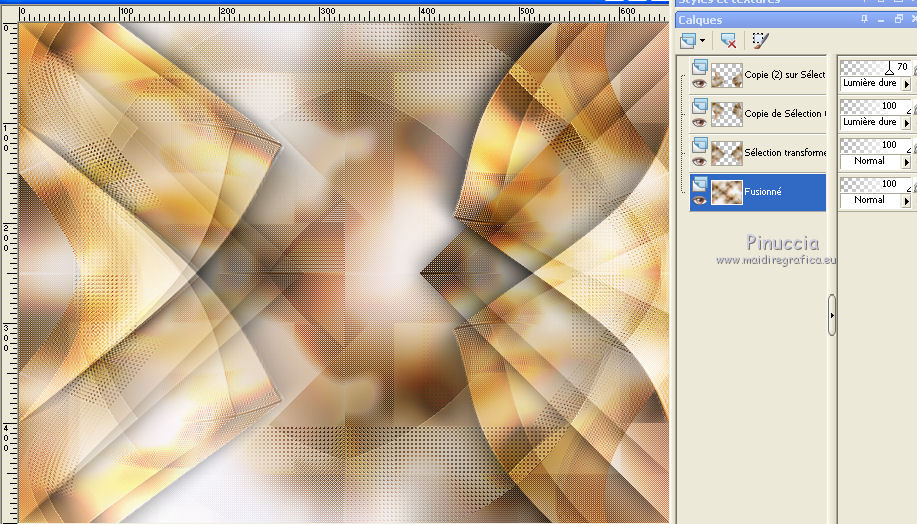Select layer named Sélection transformée
Screen dimensions: 917x524
pos(785,153)
